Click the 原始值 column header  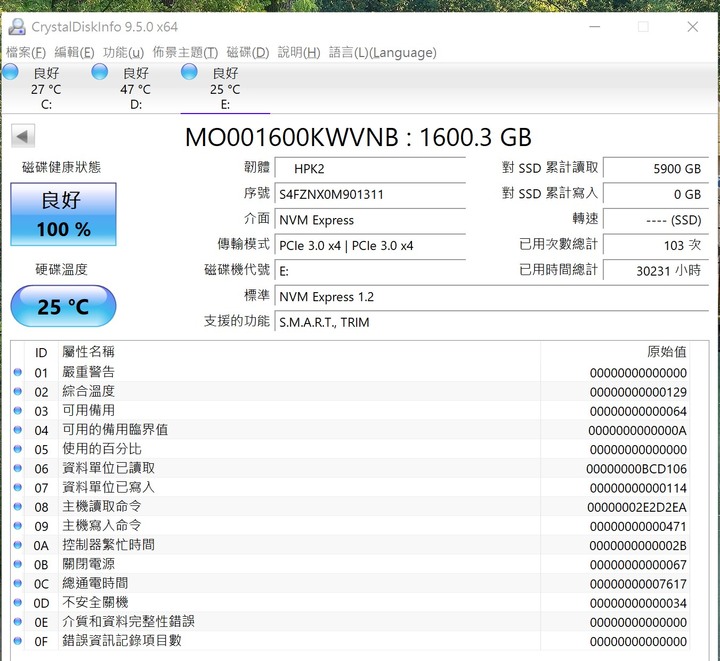click(x=666, y=352)
